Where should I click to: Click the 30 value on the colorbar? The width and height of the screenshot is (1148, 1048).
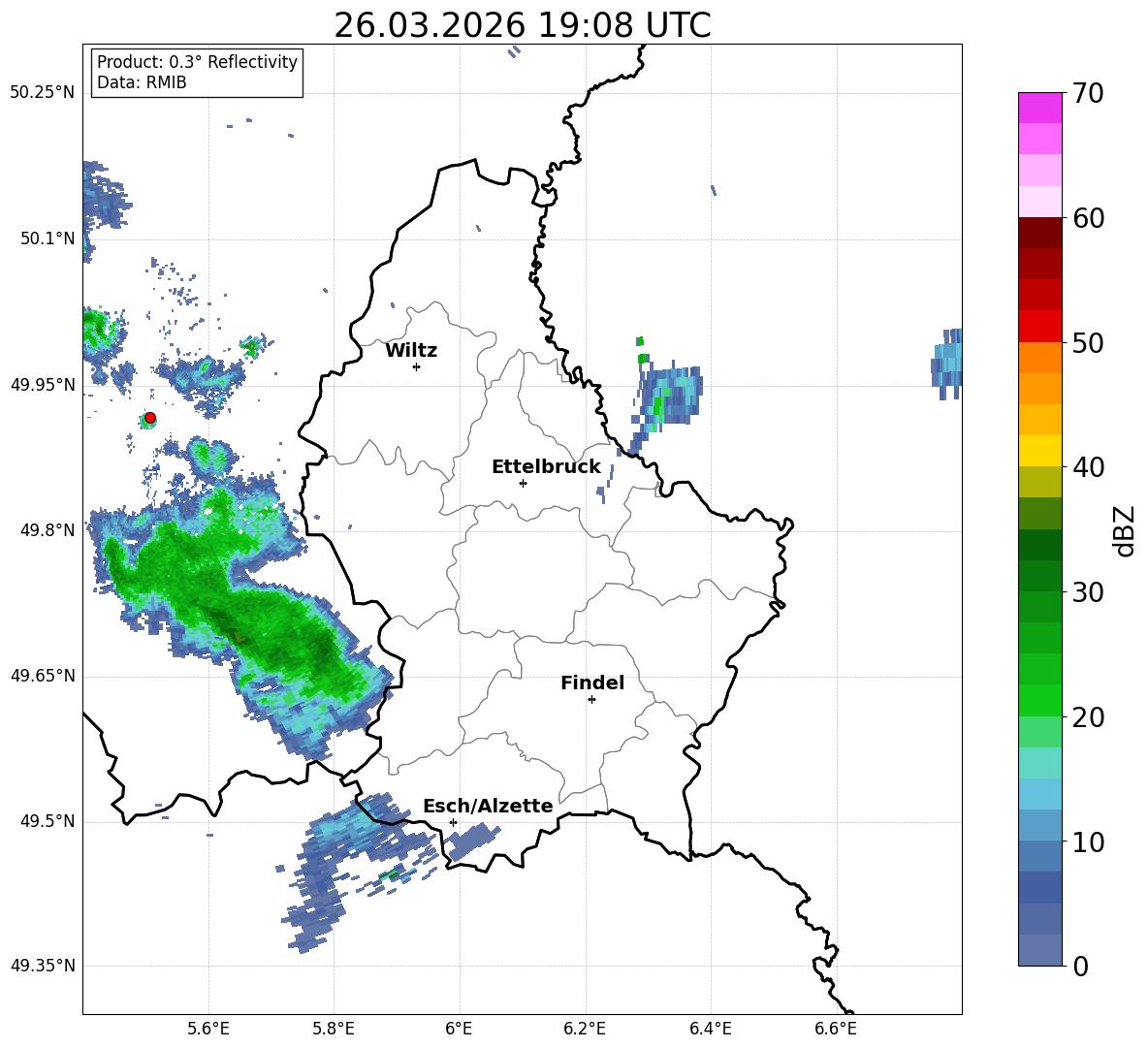point(1088,592)
